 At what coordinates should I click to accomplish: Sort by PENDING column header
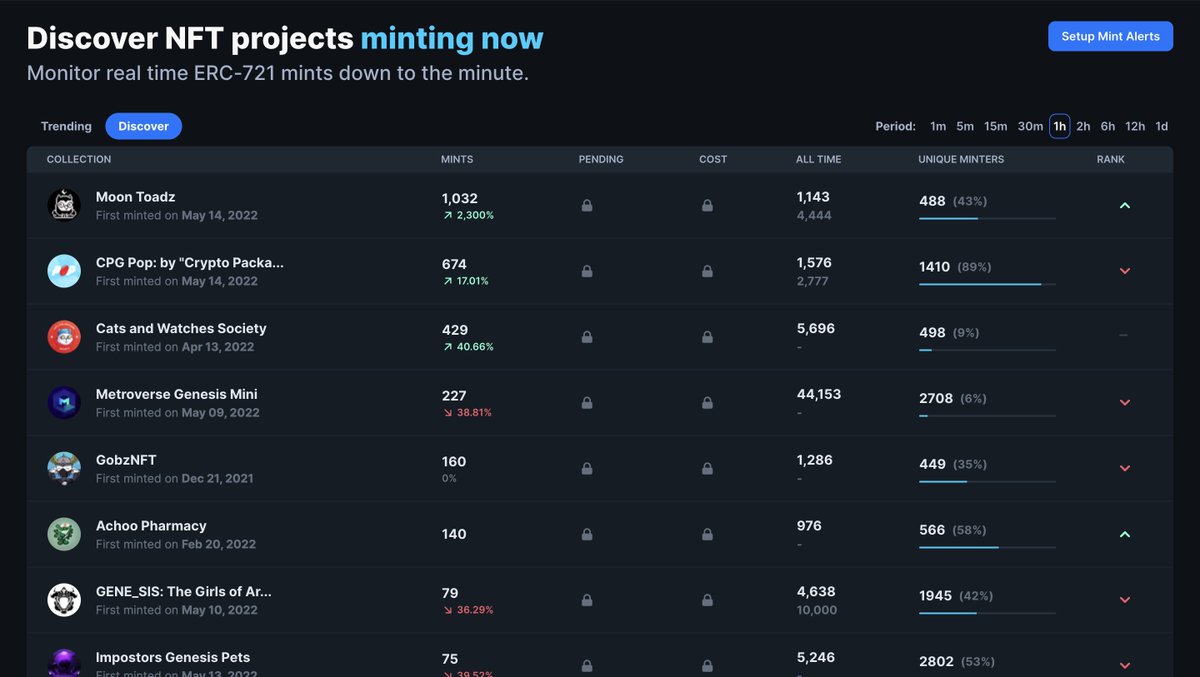tap(601, 159)
